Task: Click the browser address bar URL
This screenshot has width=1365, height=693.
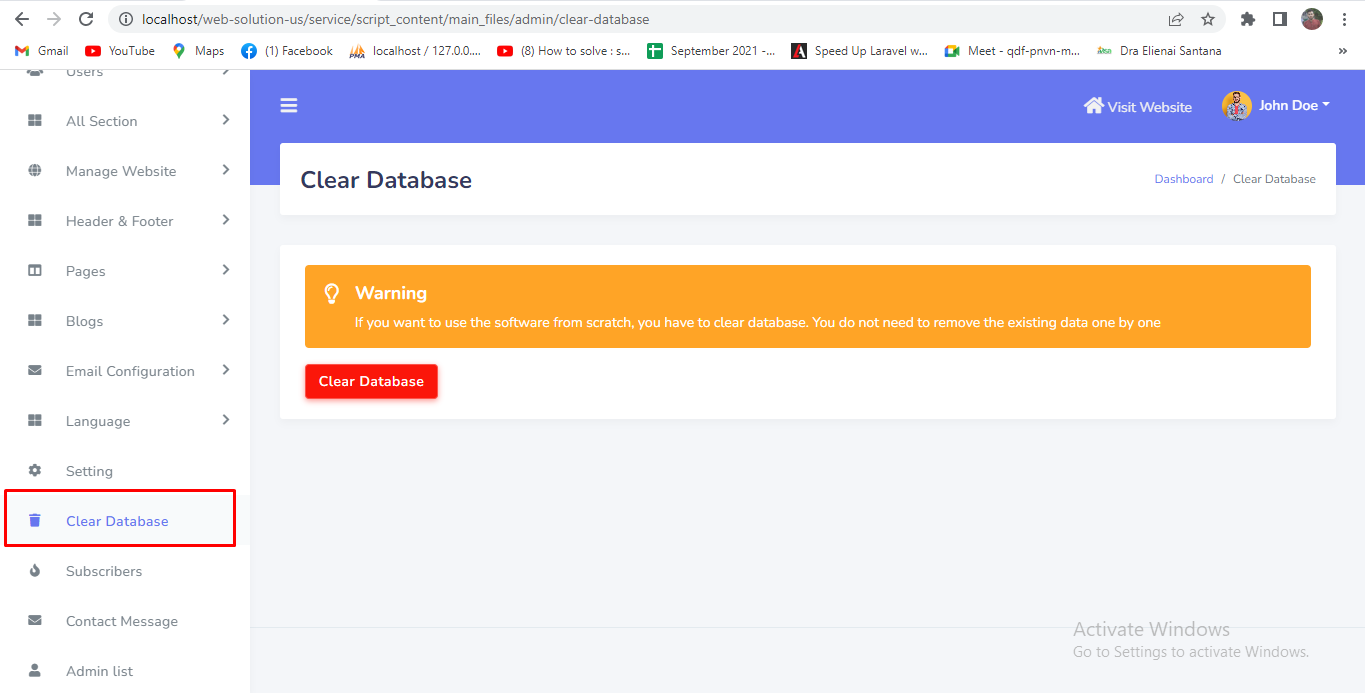Action: tap(396, 19)
